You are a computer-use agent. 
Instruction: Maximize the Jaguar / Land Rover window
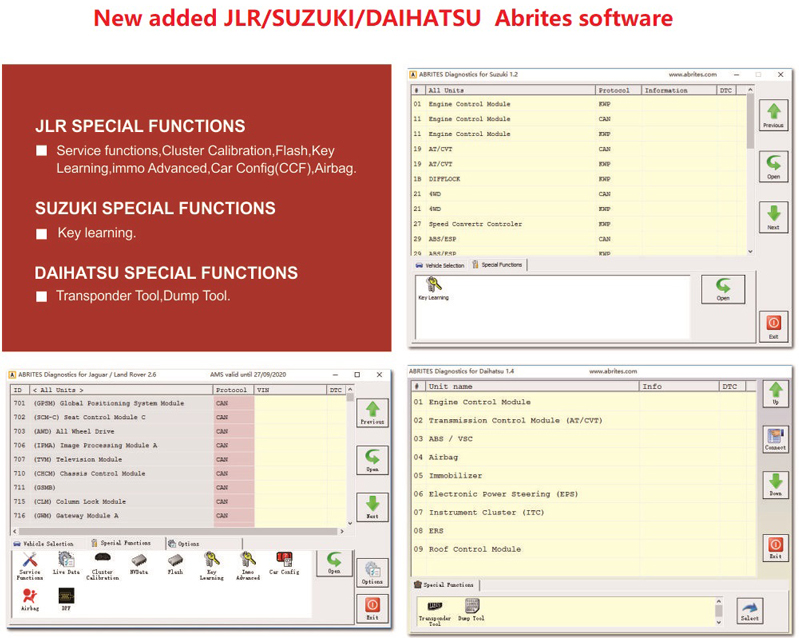point(357,375)
